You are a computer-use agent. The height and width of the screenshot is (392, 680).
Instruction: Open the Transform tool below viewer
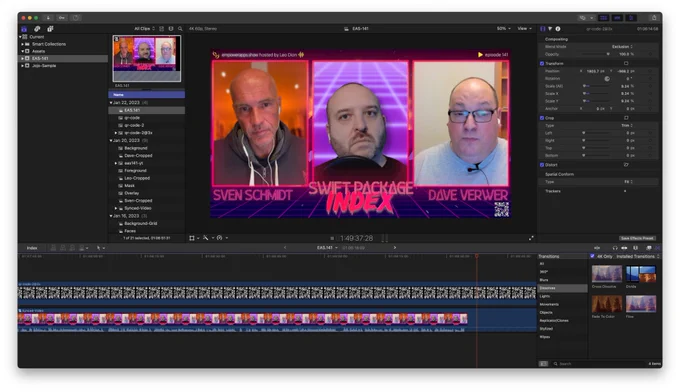click(193, 238)
